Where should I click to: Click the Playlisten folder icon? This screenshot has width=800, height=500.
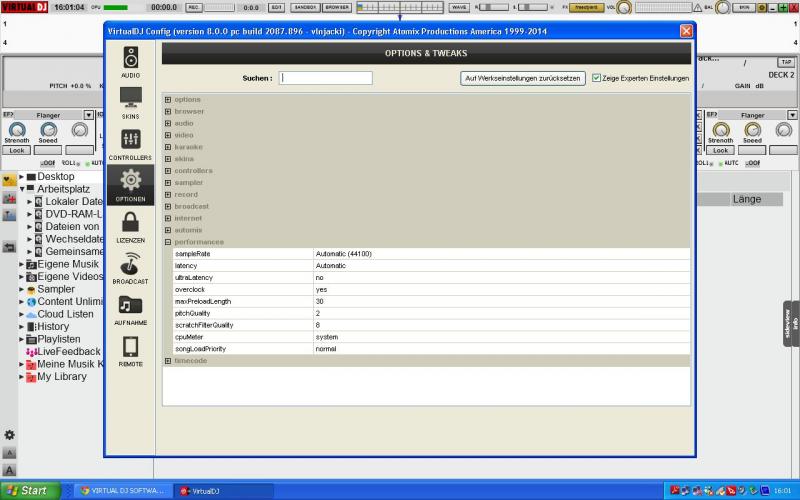pos(31,340)
